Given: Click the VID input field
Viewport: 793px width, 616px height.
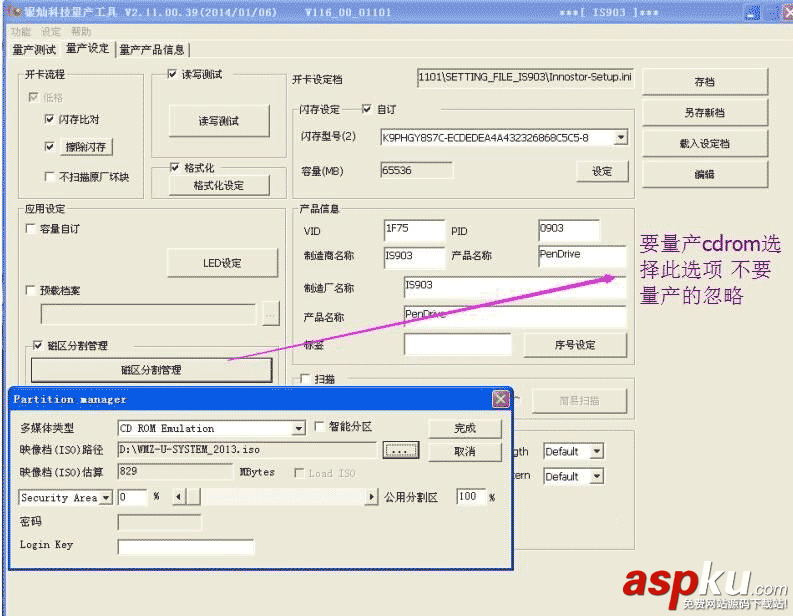Looking at the screenshot, I should [414, 230].
